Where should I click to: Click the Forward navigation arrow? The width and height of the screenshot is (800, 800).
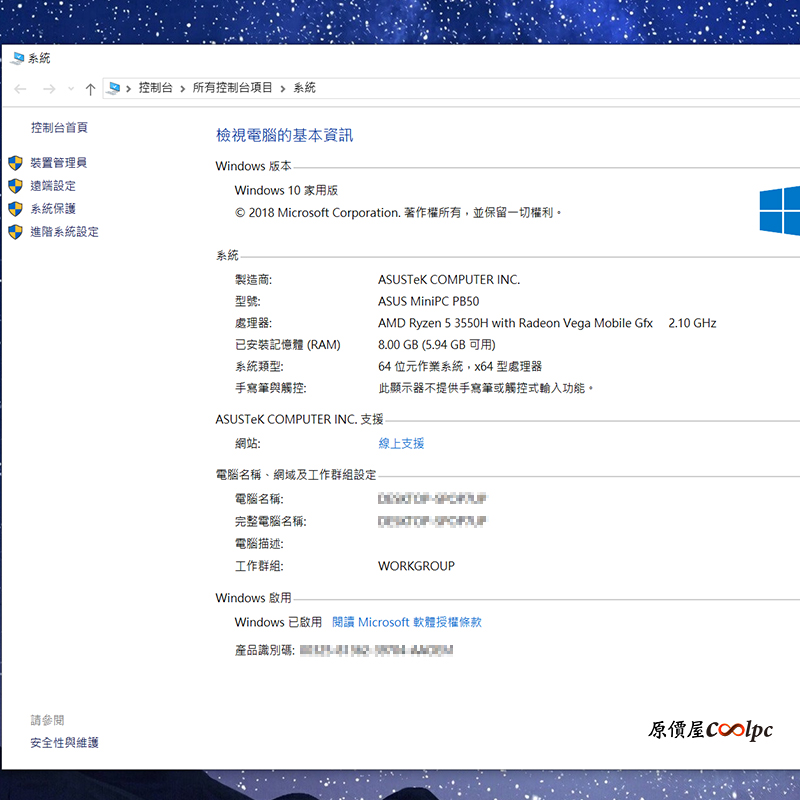(x=49, y=89)
